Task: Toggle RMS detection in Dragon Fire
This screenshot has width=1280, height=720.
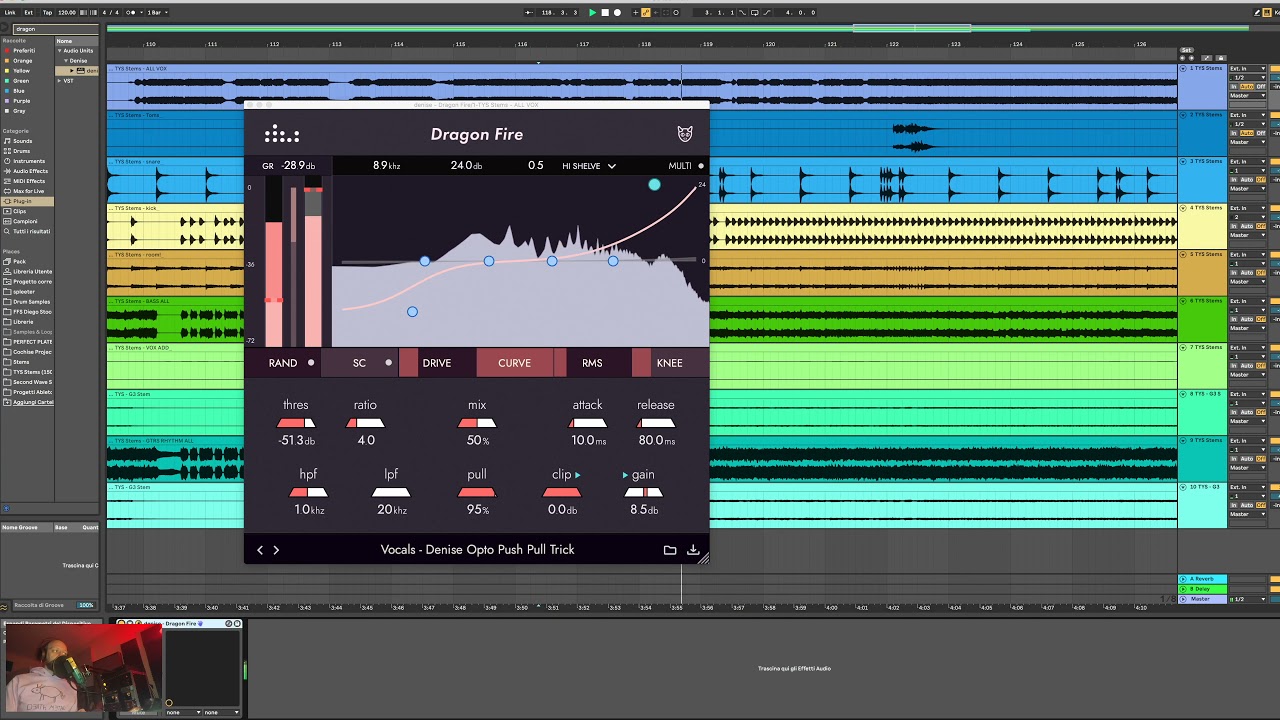Action: 592,363
